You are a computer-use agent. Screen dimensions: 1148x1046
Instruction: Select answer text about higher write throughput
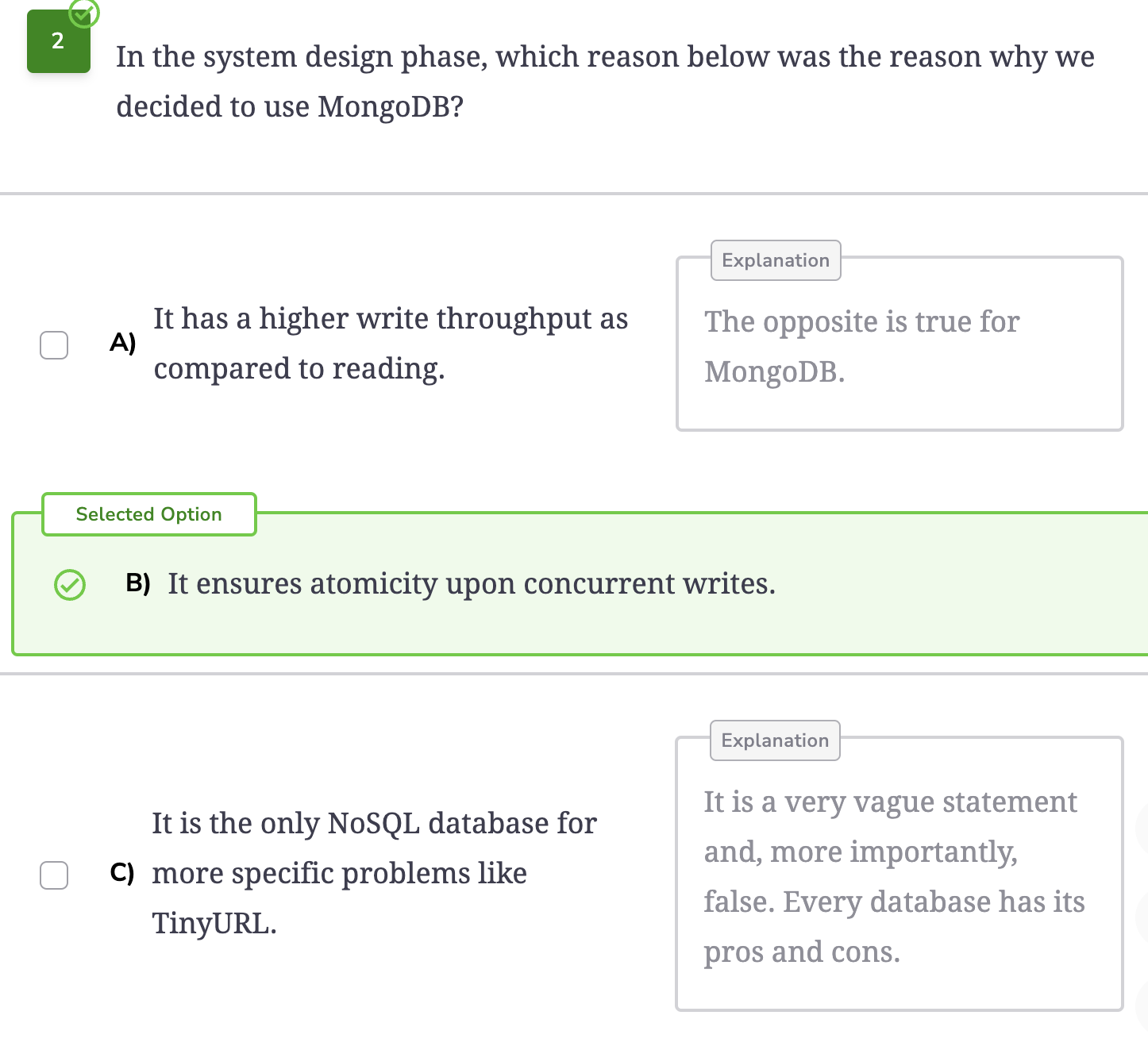pyautogui.click(x=391, y=344)
